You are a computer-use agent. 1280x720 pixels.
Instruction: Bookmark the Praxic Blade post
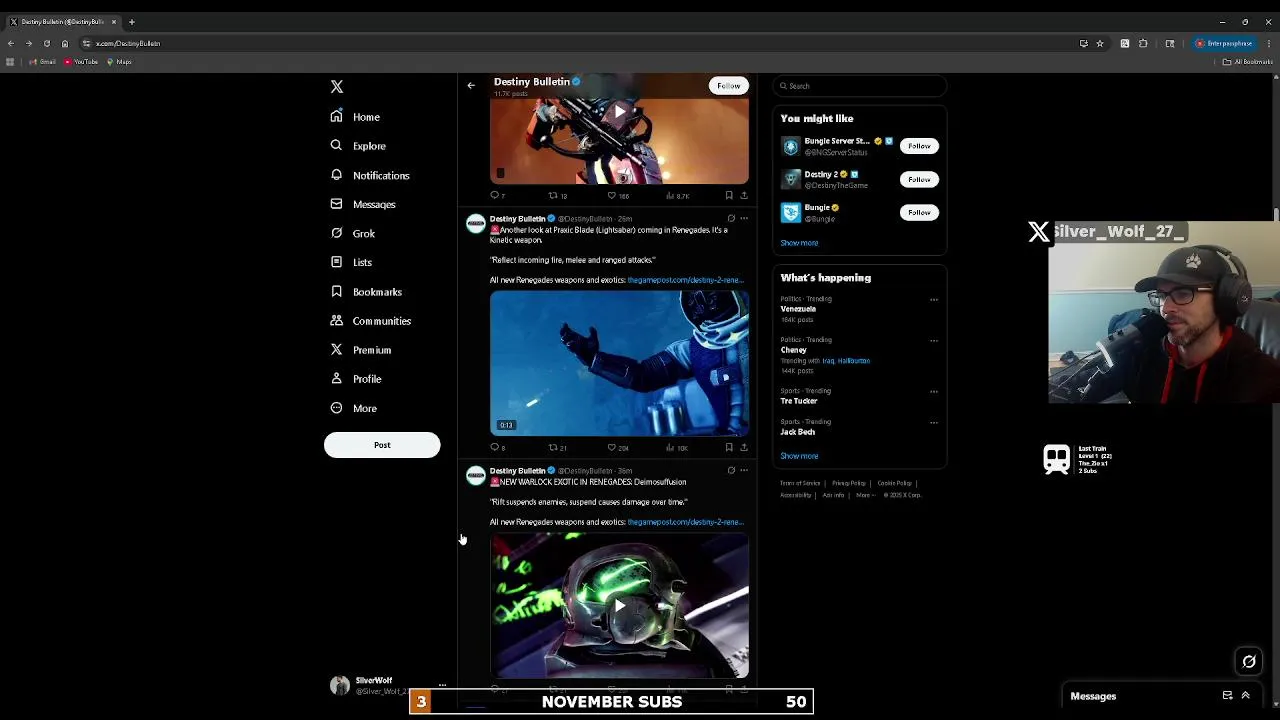click(x=729, y=448)
